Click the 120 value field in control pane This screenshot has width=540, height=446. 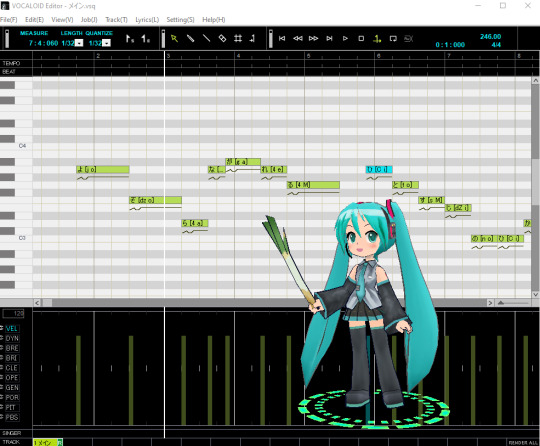click(x=13, y=313)
